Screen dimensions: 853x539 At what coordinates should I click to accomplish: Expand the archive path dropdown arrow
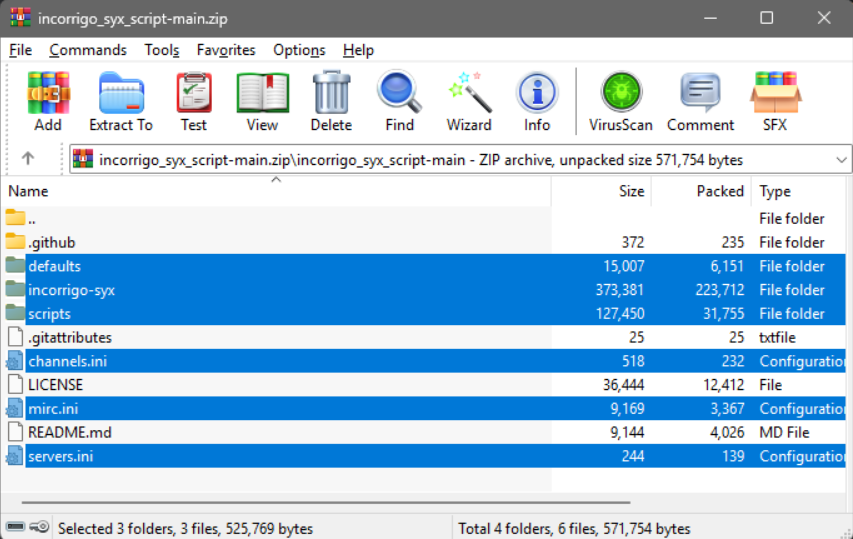click(x=841, y=160)
